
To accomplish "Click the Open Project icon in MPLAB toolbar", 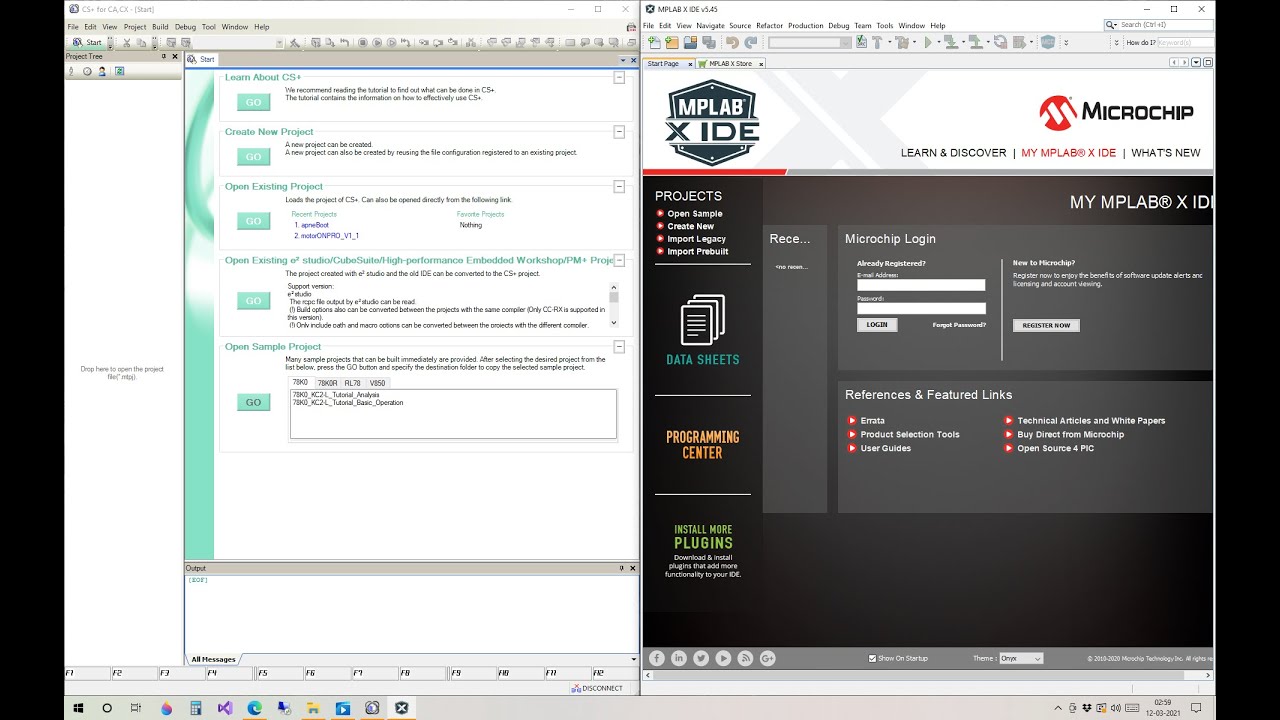I will point(691,43).
